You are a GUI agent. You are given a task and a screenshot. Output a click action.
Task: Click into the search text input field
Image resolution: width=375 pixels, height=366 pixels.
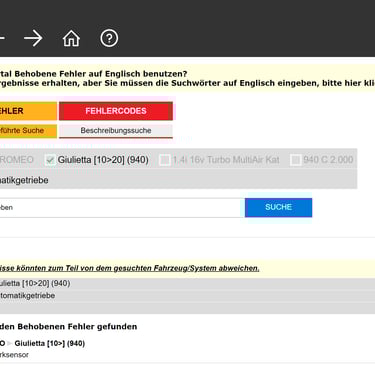122,208
